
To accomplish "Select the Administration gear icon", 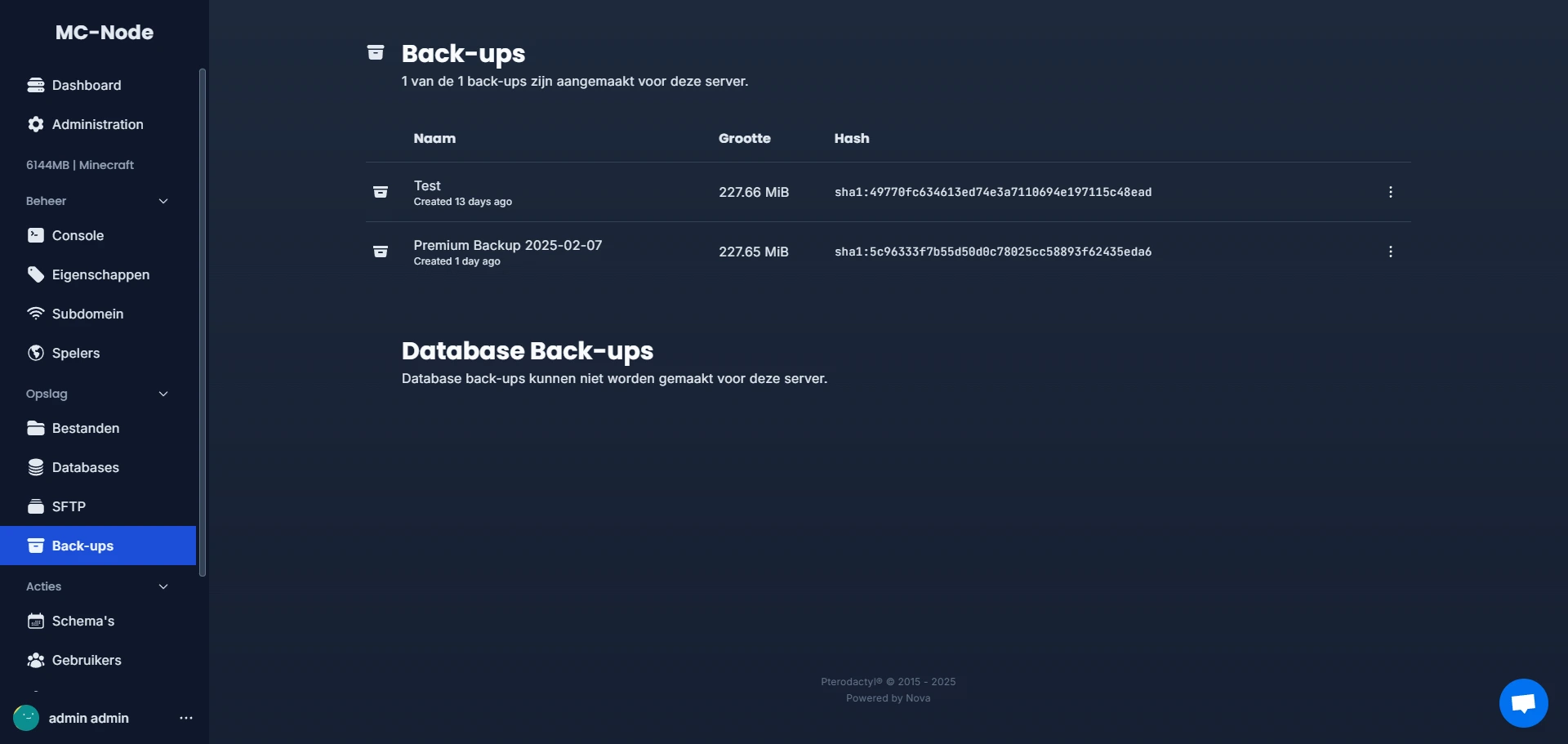I will 35,124.
